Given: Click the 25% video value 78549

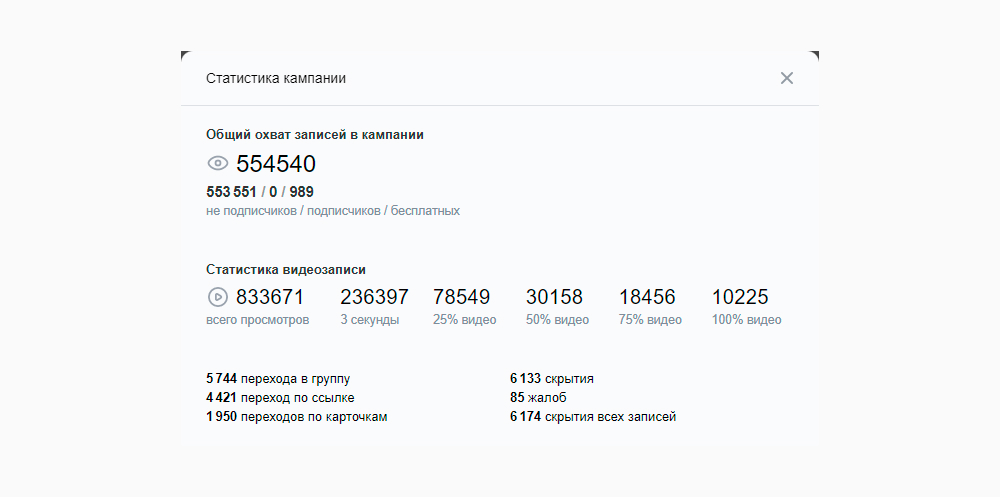Looking at the screenshot, I should pyautogui.click(x=462, y=297).
